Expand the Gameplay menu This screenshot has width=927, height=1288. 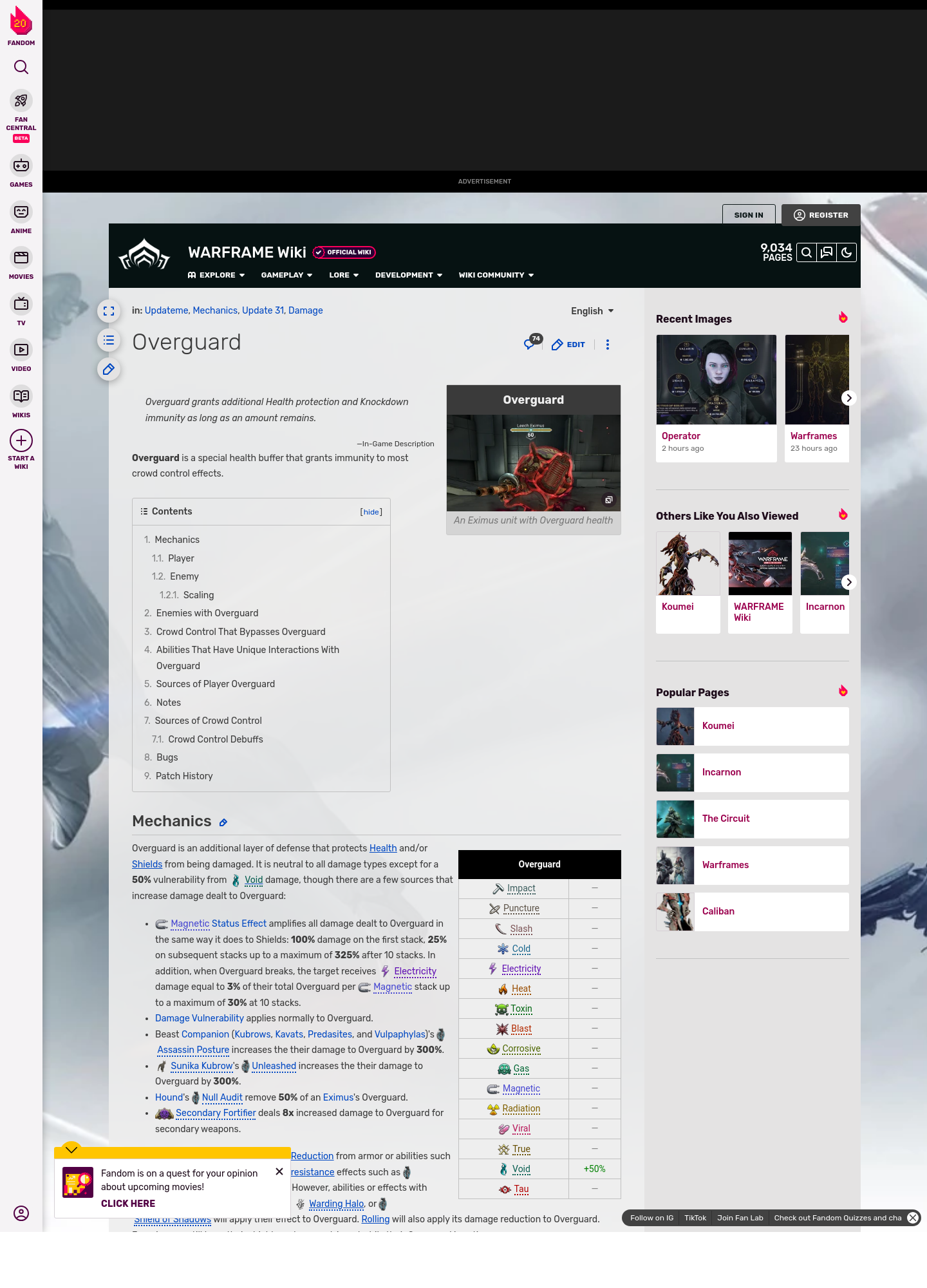[x=286, y=275]
